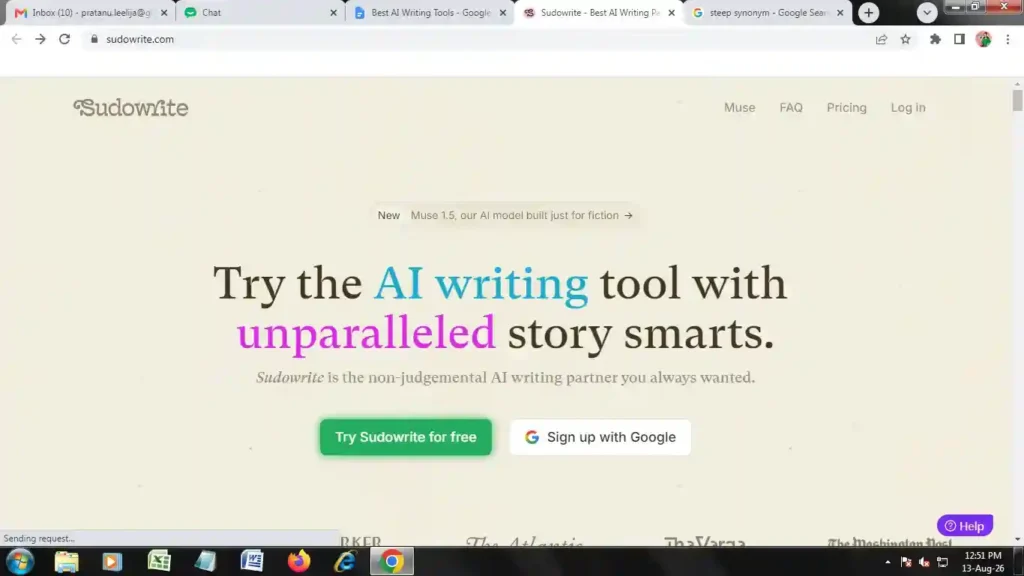Close the Chat tab
1024x576 pixels.
click(333, 12)
